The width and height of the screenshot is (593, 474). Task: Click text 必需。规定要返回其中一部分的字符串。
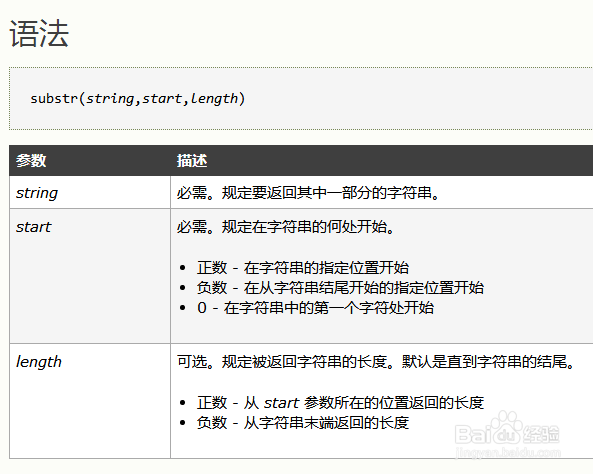tap(309, 193)
